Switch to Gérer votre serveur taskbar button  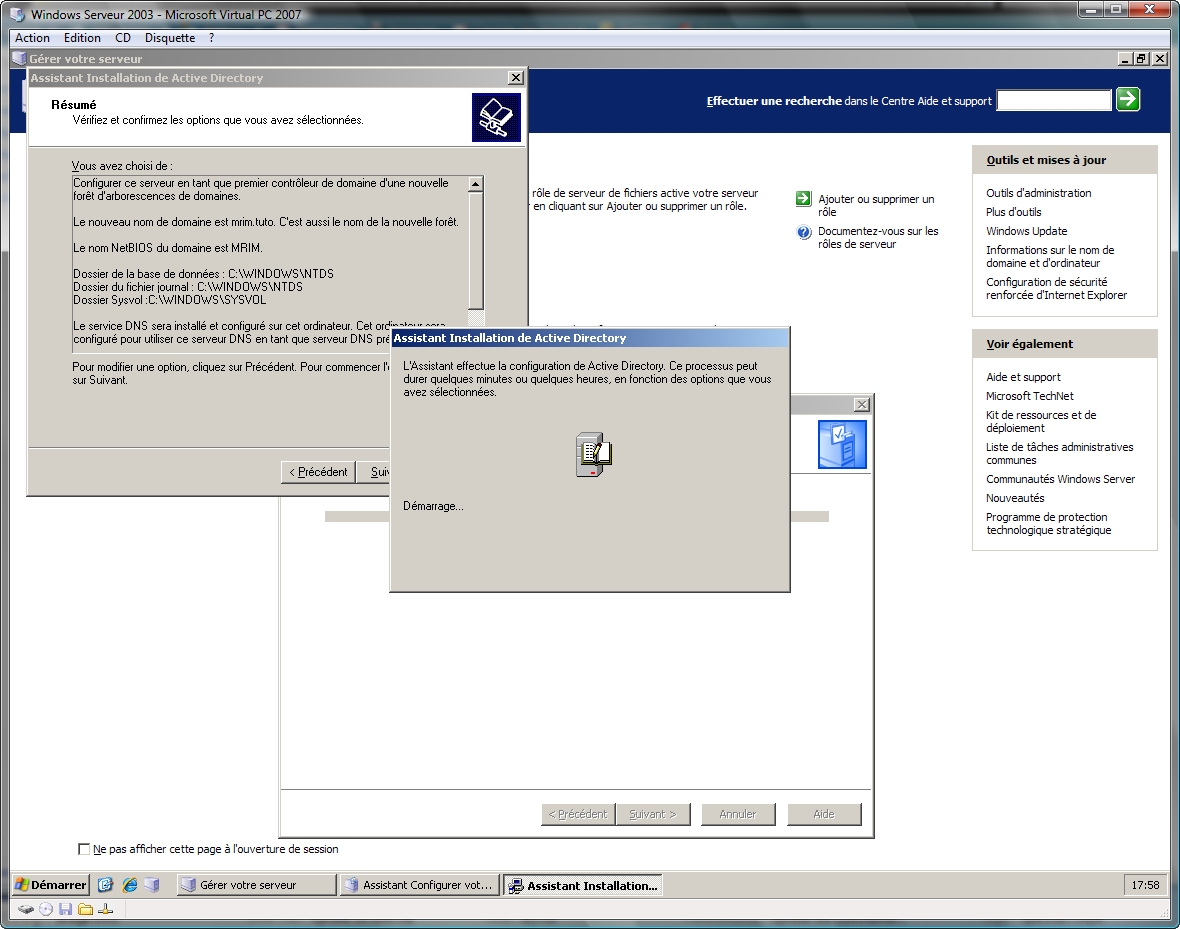click(256, 885)
